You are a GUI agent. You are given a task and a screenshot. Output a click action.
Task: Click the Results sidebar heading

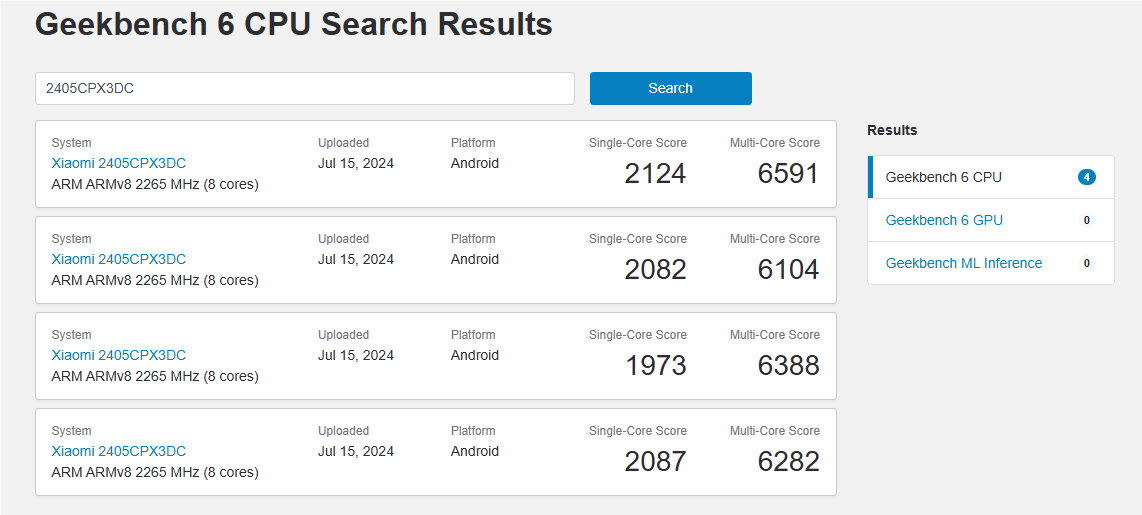pyautogui.click(x=891, y=130)
